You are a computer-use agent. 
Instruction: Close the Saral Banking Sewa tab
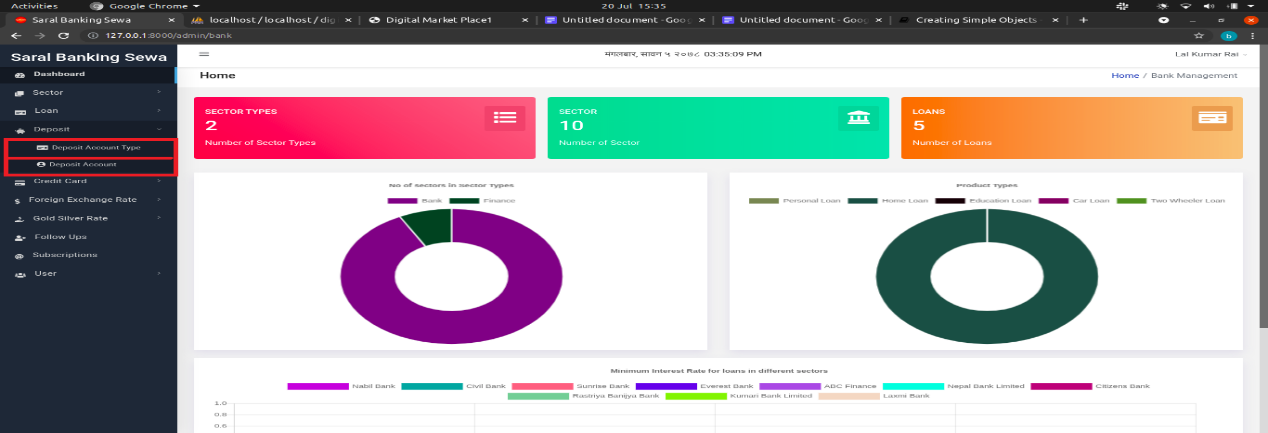click(x=172, y=20)
